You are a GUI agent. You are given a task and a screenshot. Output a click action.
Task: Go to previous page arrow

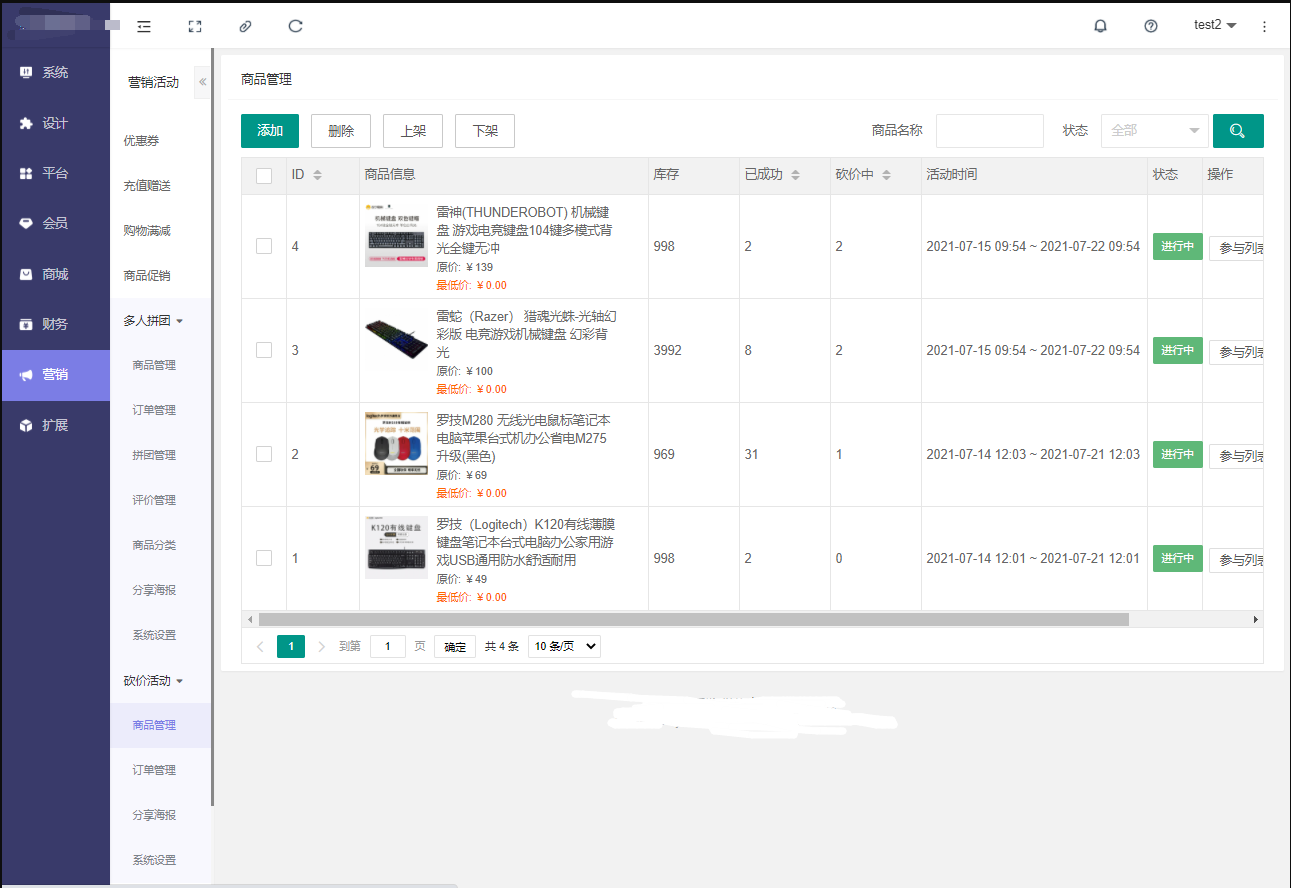[260, 647]
